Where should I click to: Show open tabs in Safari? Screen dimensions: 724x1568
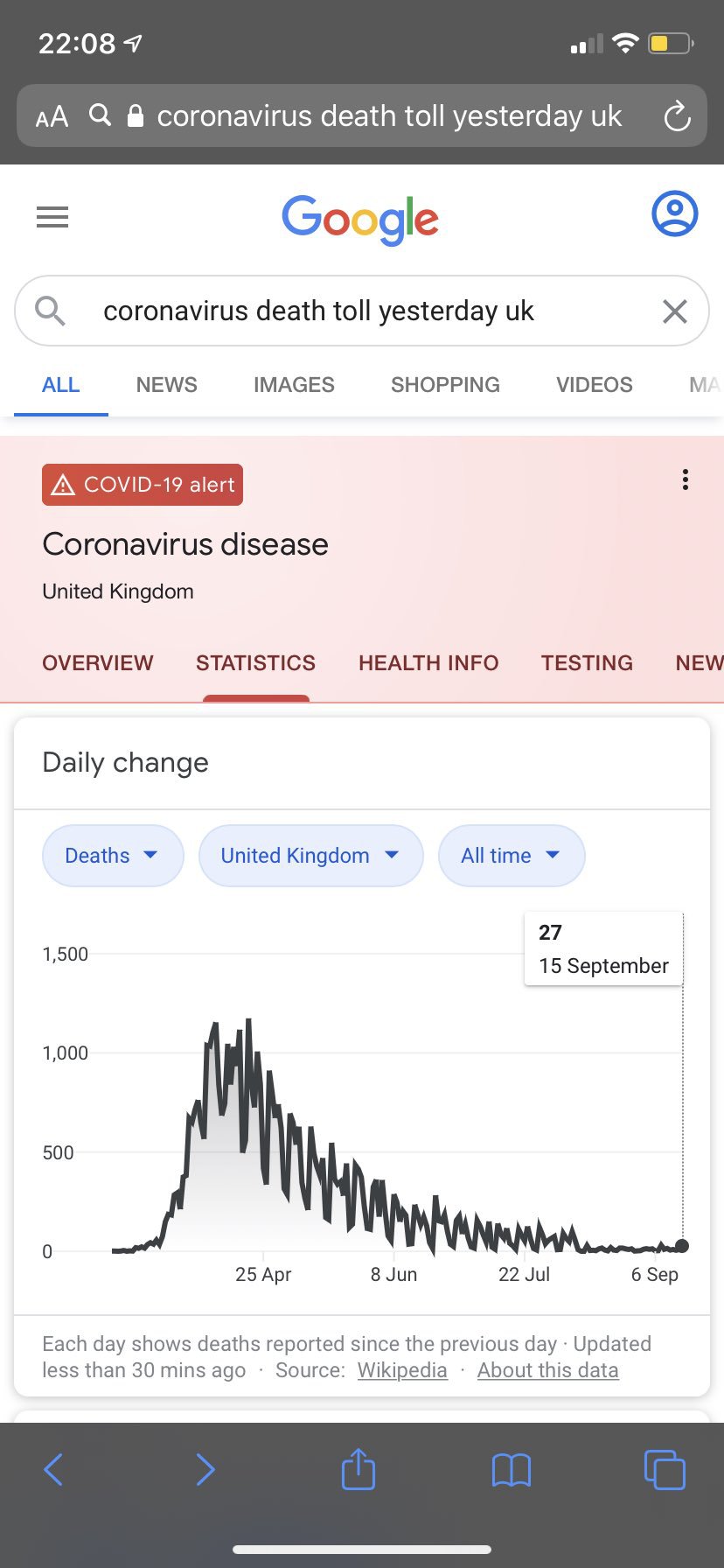pos(665,1469)
